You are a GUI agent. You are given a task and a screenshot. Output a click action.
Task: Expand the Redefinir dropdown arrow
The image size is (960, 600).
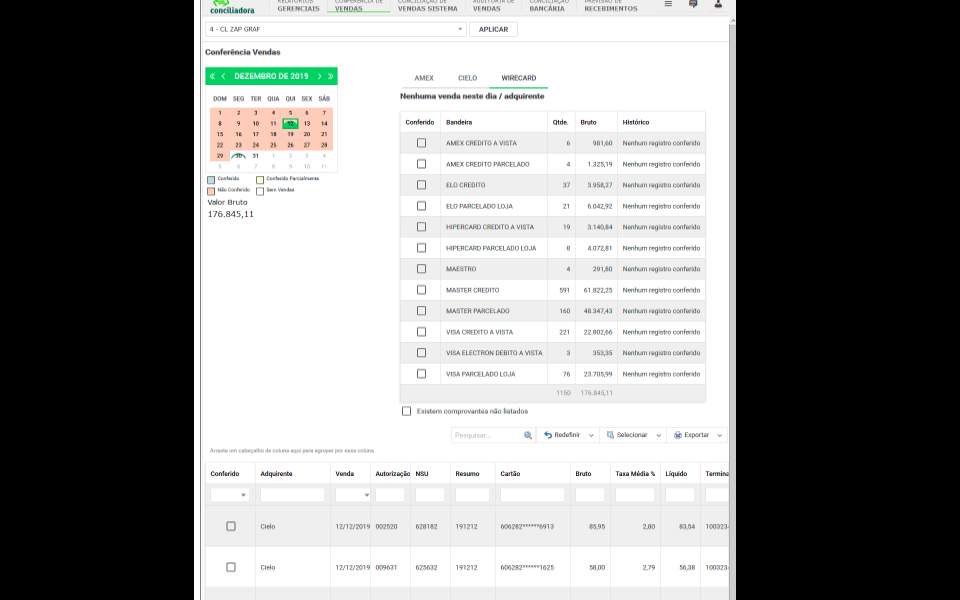pos(591,435)
